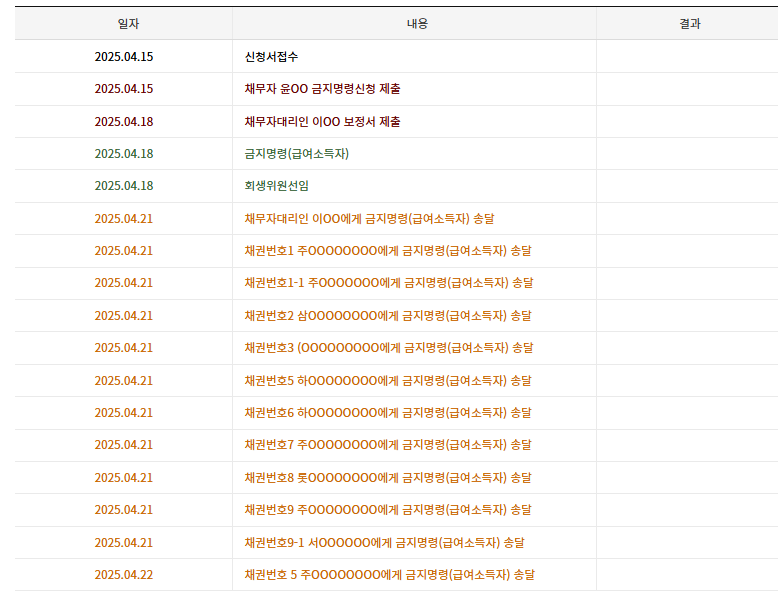Screen dimensions: 784x606
Task: Select 채무자대리인 이OO 보정서 제출 row text
Action: 322,122
